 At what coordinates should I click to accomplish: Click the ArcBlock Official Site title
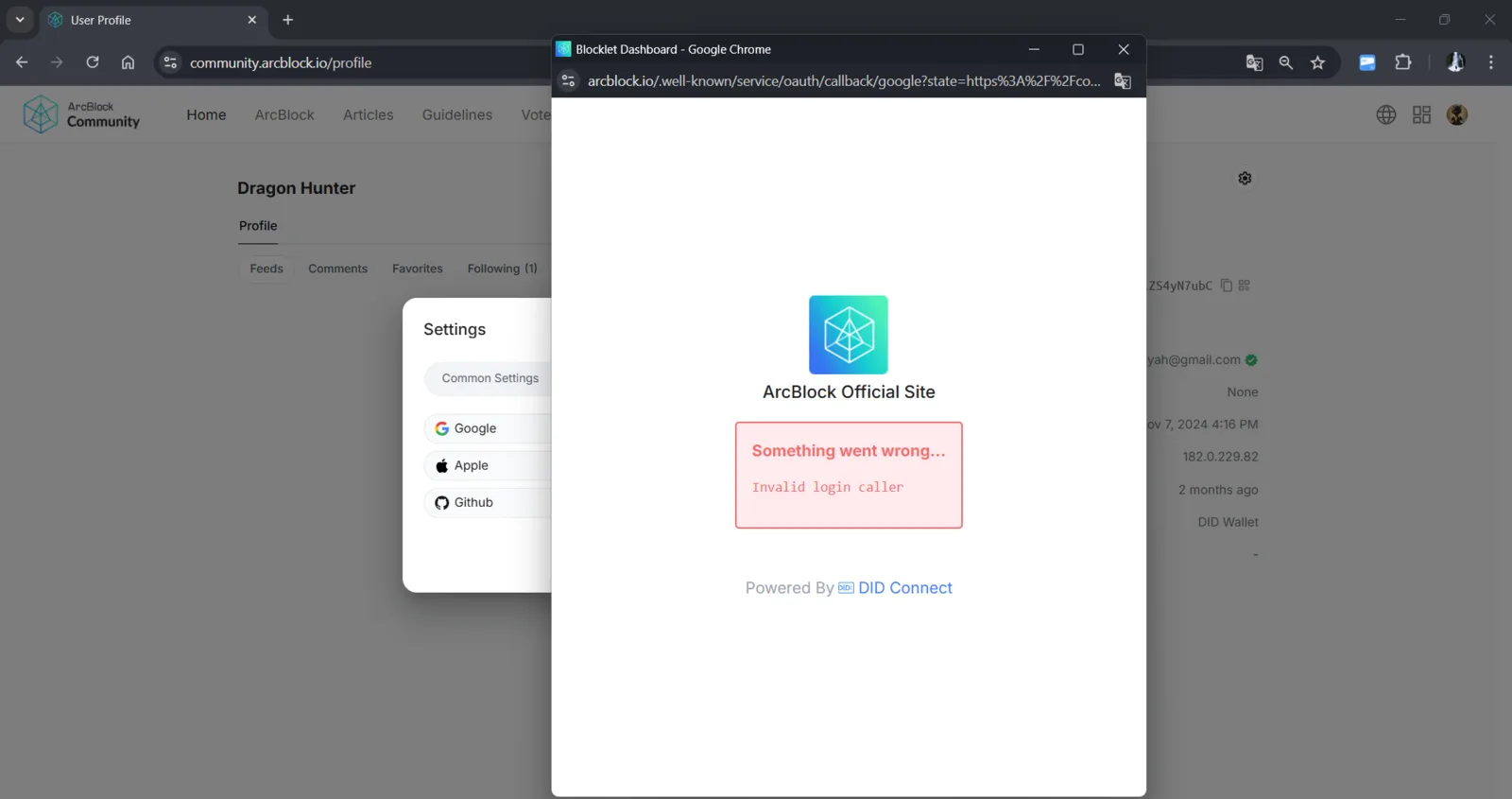[849, 392]
